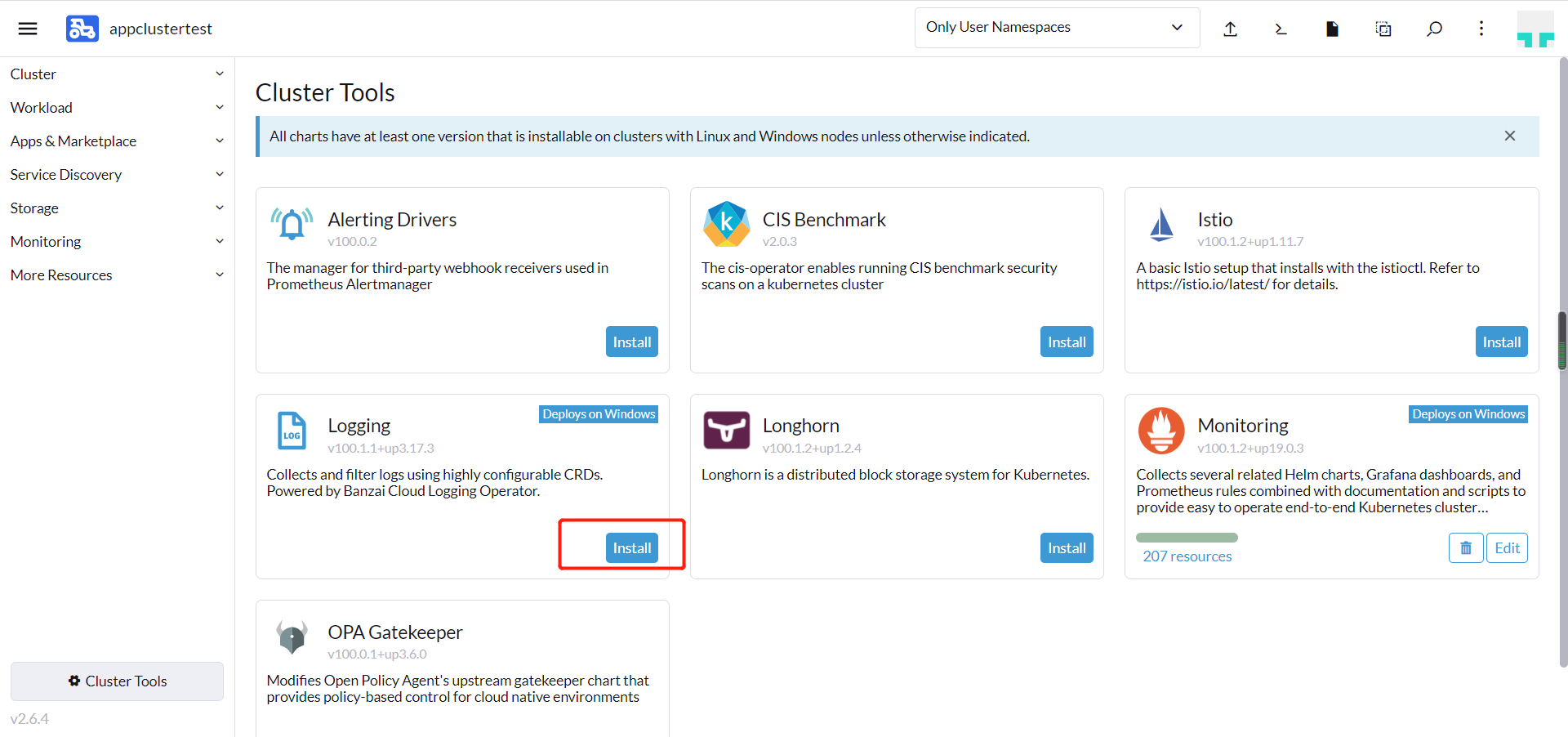Click the Alerting Drivers bell icon
The height and width of the screenshot is (737, 1568).
pyautogui.click(x=292, y=224)
